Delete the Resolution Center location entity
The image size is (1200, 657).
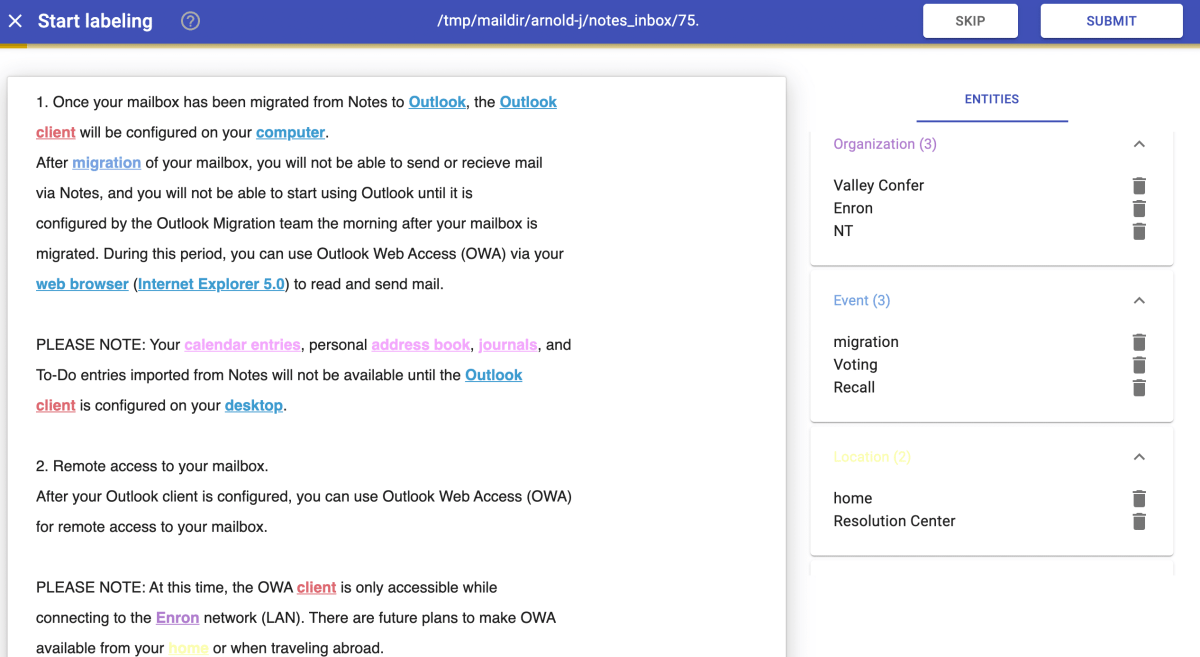coord(1139,520)
